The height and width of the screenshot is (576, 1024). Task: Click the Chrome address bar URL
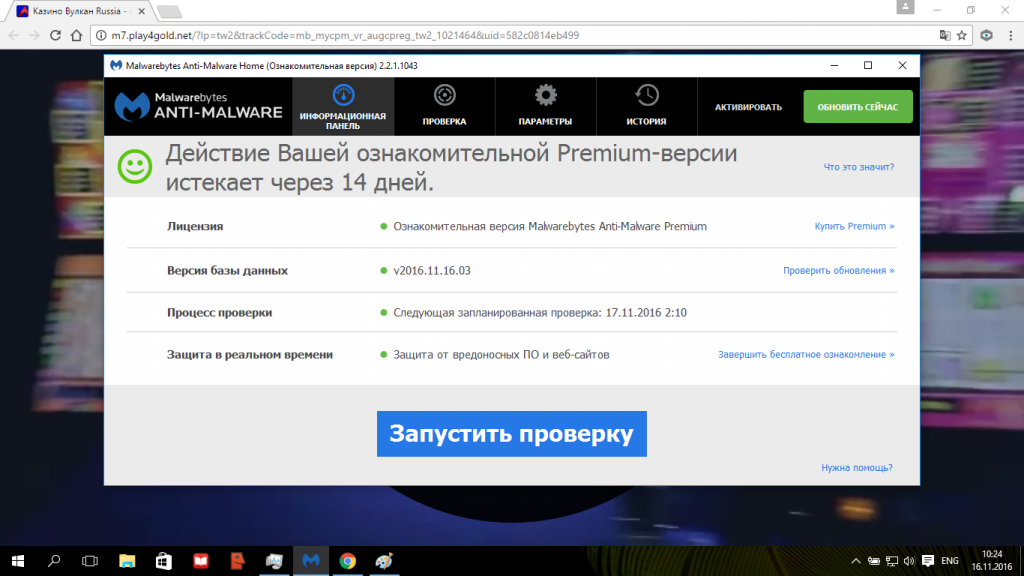(x=345, y=35)
